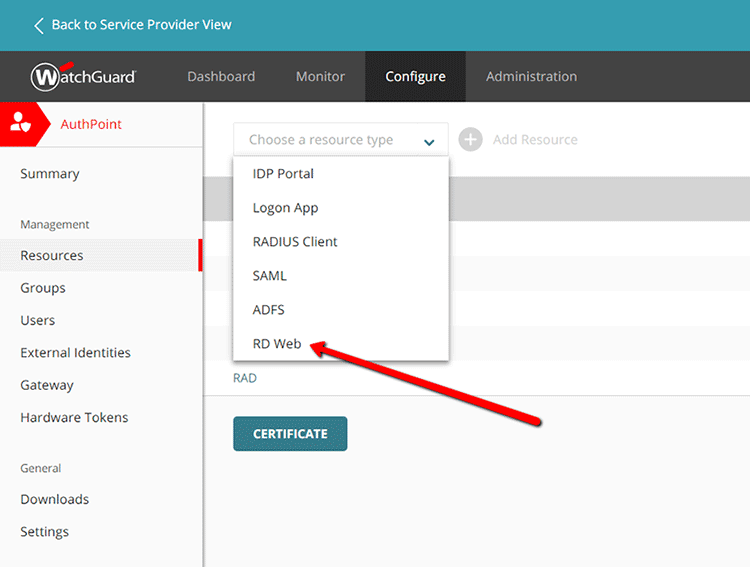The height and width of the screenshot is (567, 750).
Task: Select IDP Portal option
Action: (x=283, y=174)
